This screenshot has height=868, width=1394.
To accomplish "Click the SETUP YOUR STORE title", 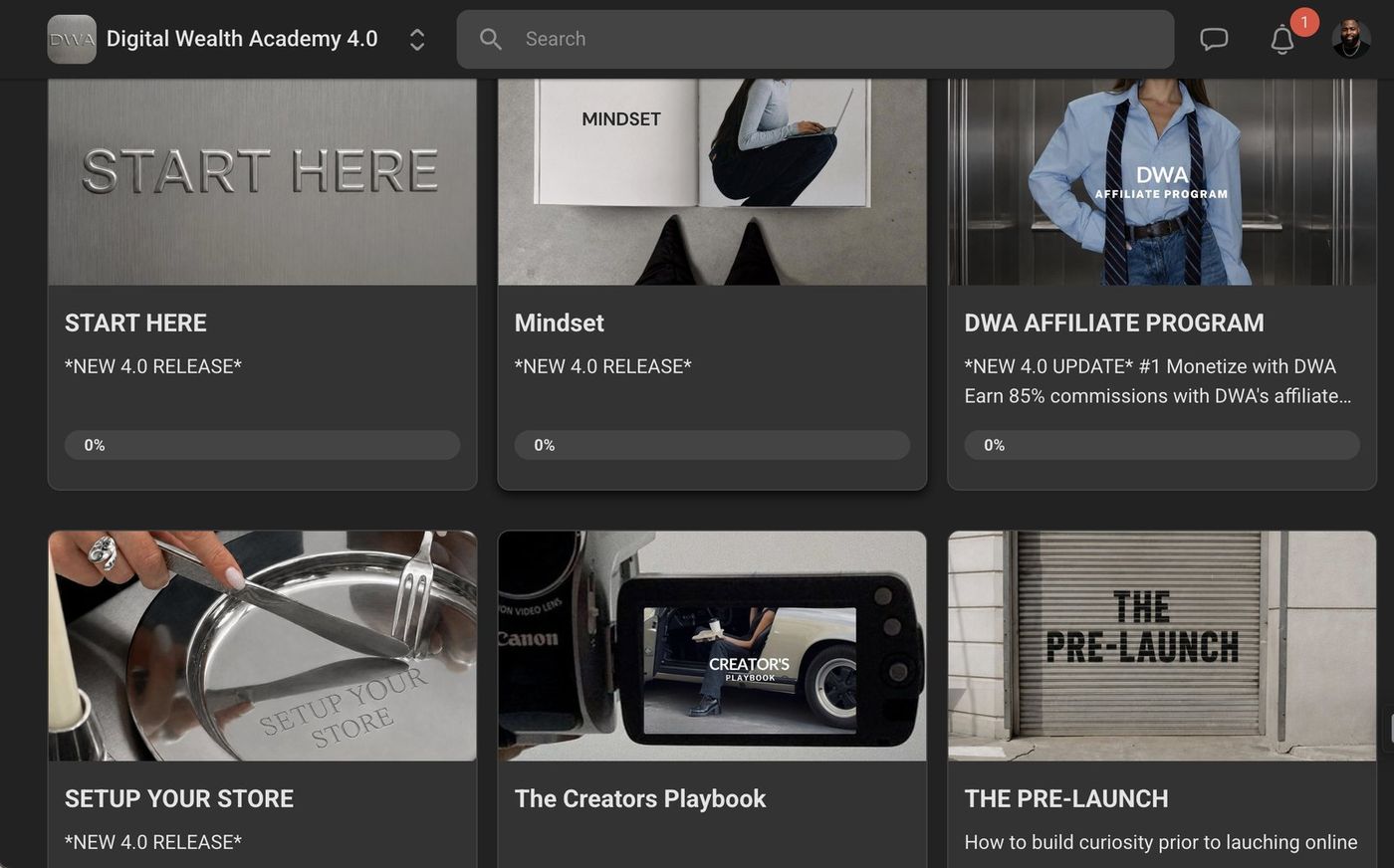I will click(x=179, y=798).
